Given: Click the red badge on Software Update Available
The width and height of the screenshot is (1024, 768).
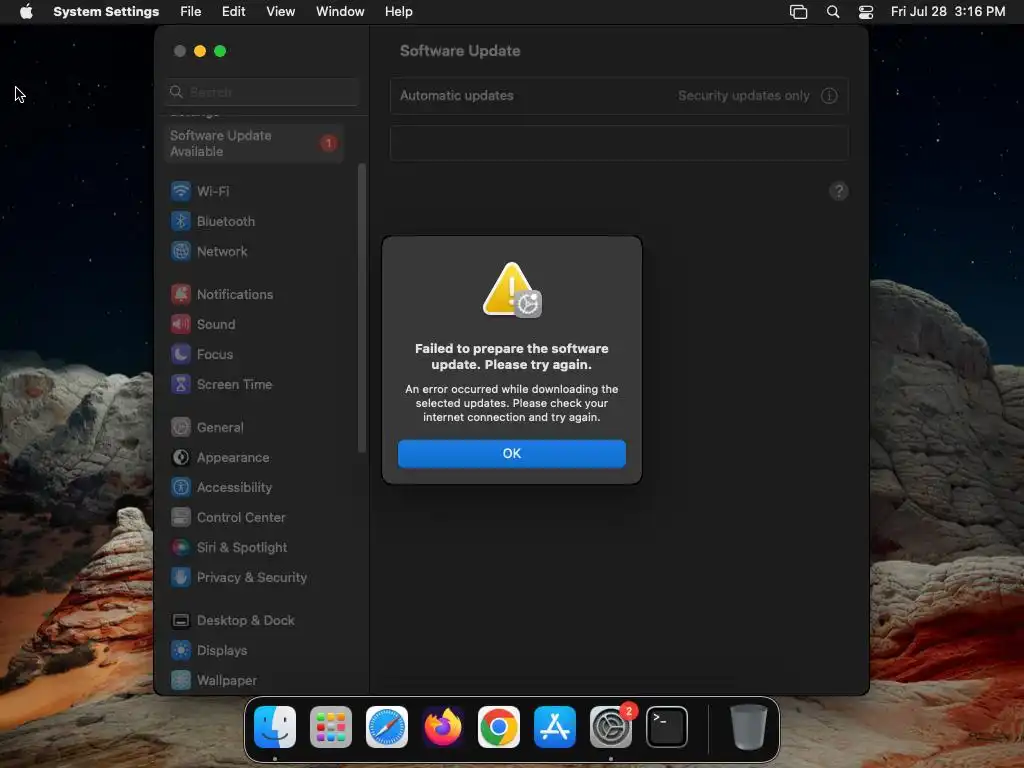Looking at the screenshot, I should [328, 143].
